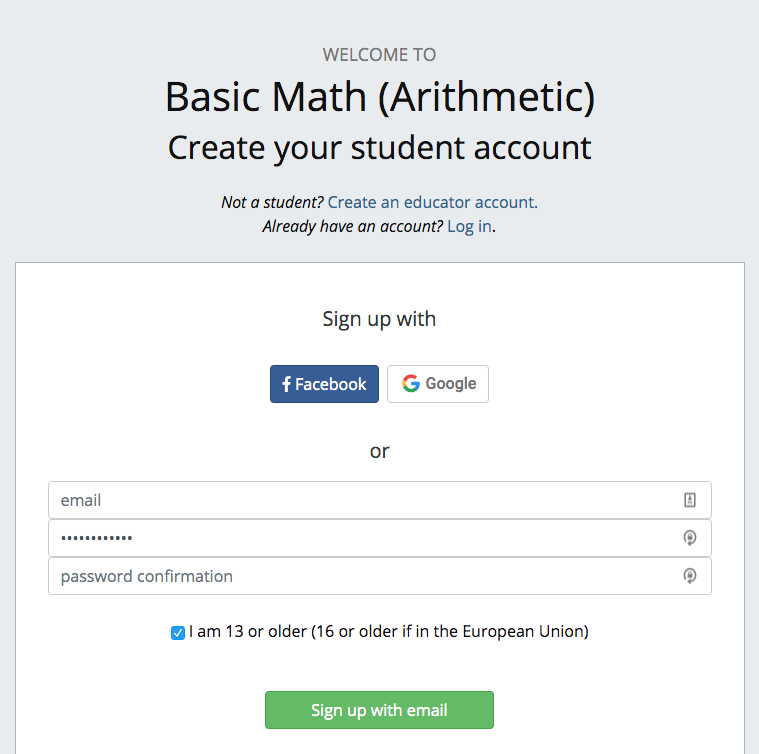Click key icon in password confirmation field
This screenshot has width=759, height=754.
click(x=690, y=576)
